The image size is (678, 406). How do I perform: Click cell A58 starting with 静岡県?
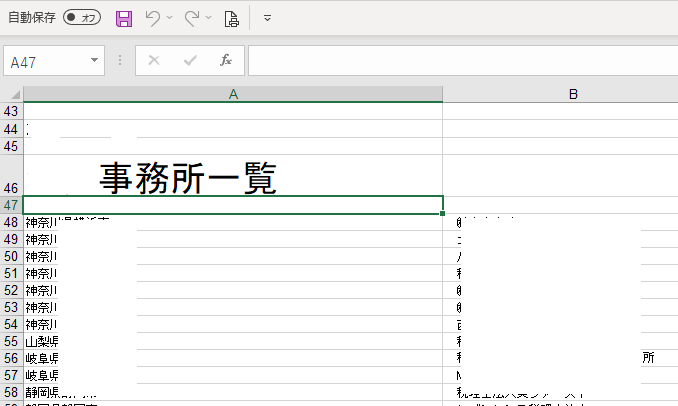[233, 392]
